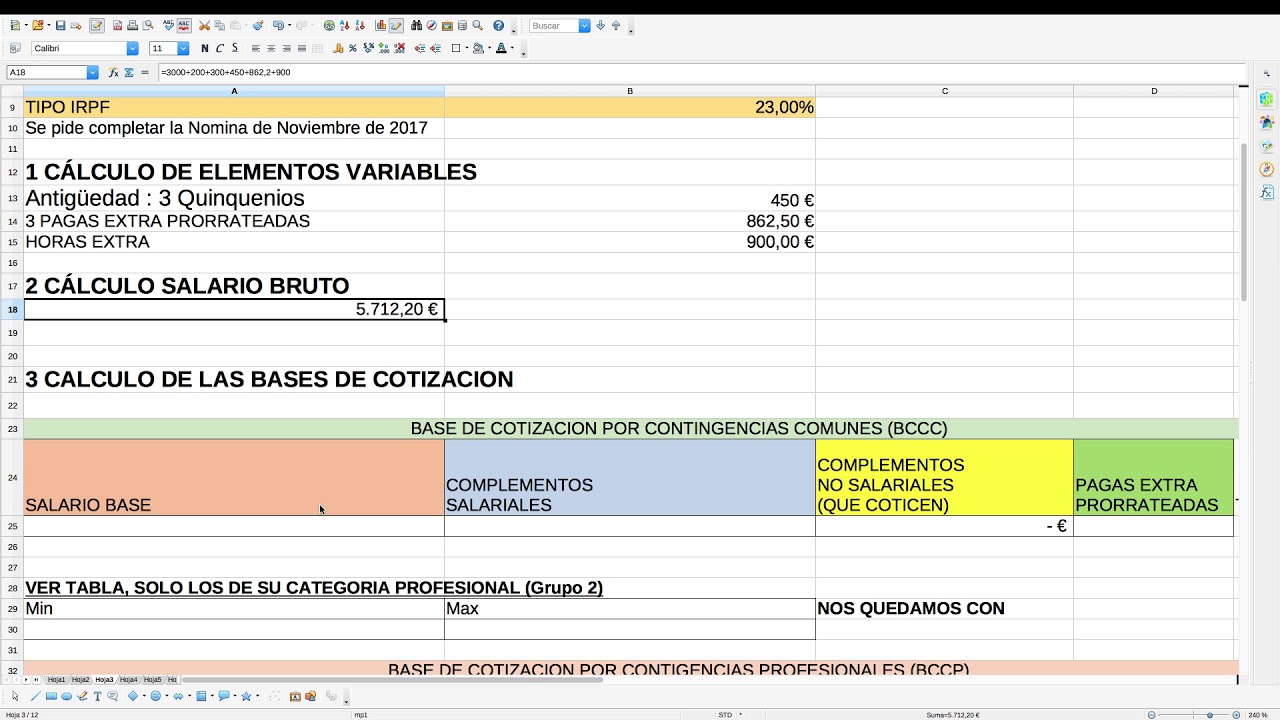Open background color dropdown arrow
The width and height of the screenshot is (1280, 720).
tap(489, 48)
